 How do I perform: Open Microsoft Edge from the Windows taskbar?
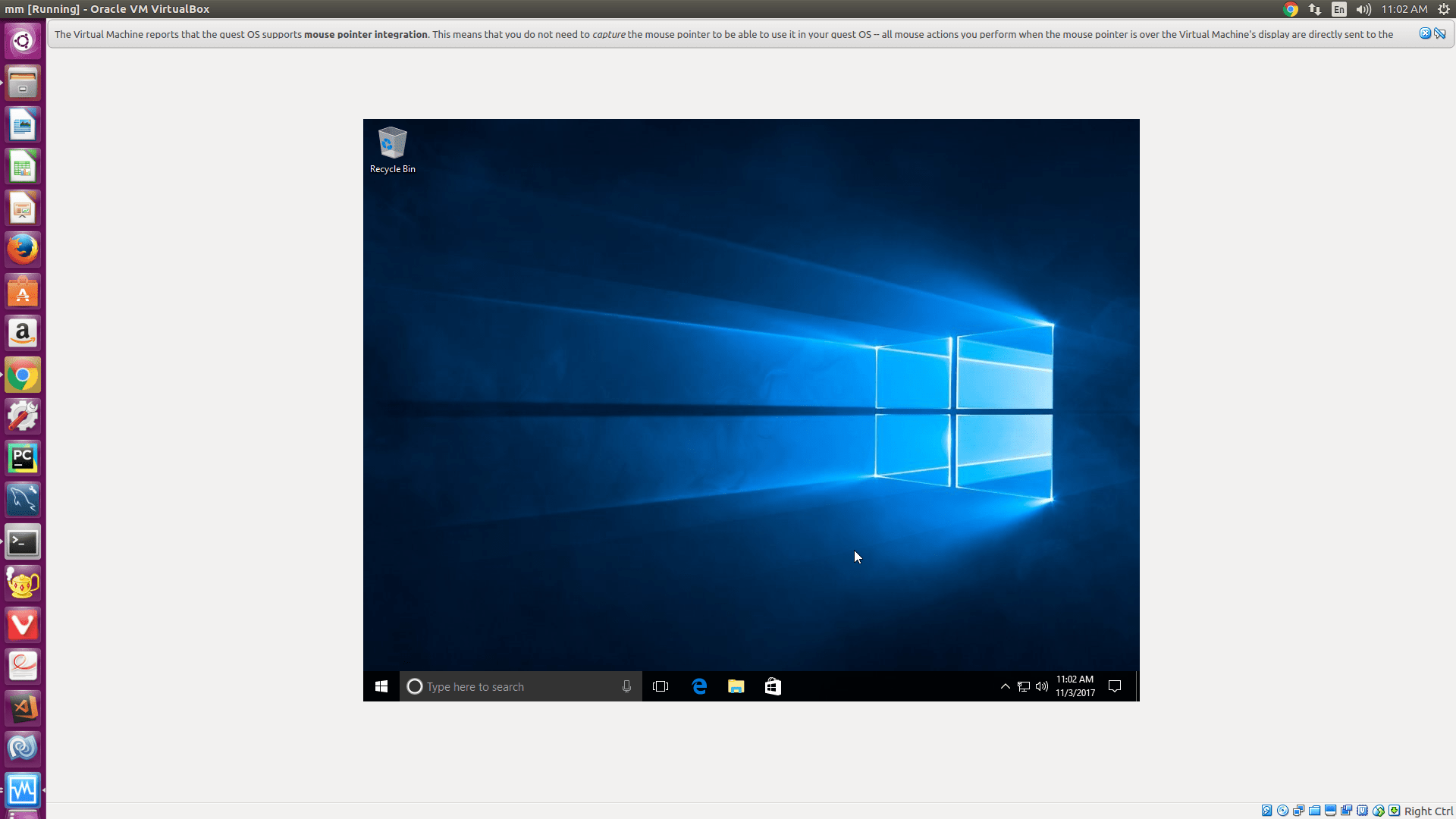click(699, 686)
